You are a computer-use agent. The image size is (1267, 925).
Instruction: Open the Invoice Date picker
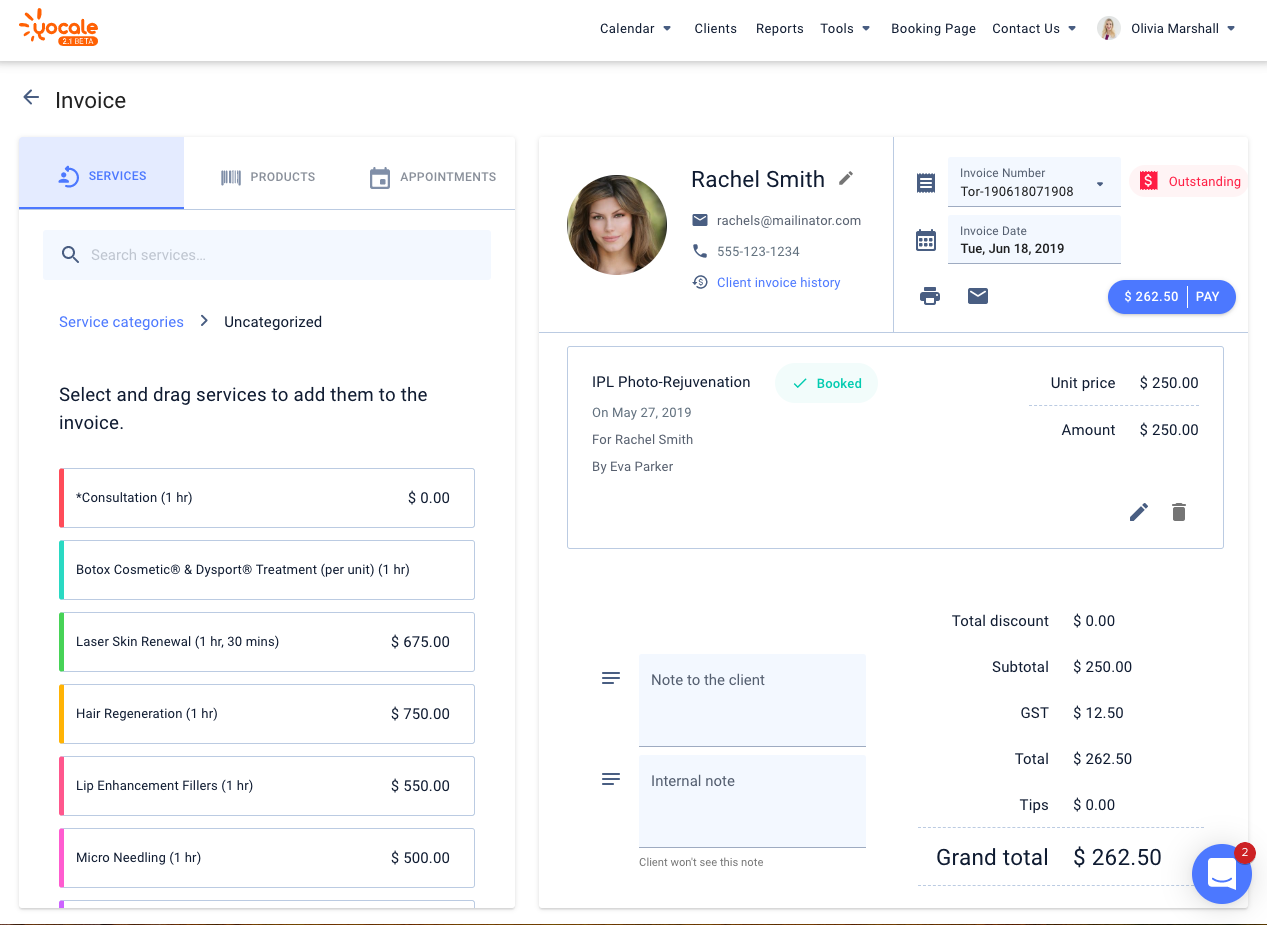[1033, 240]
